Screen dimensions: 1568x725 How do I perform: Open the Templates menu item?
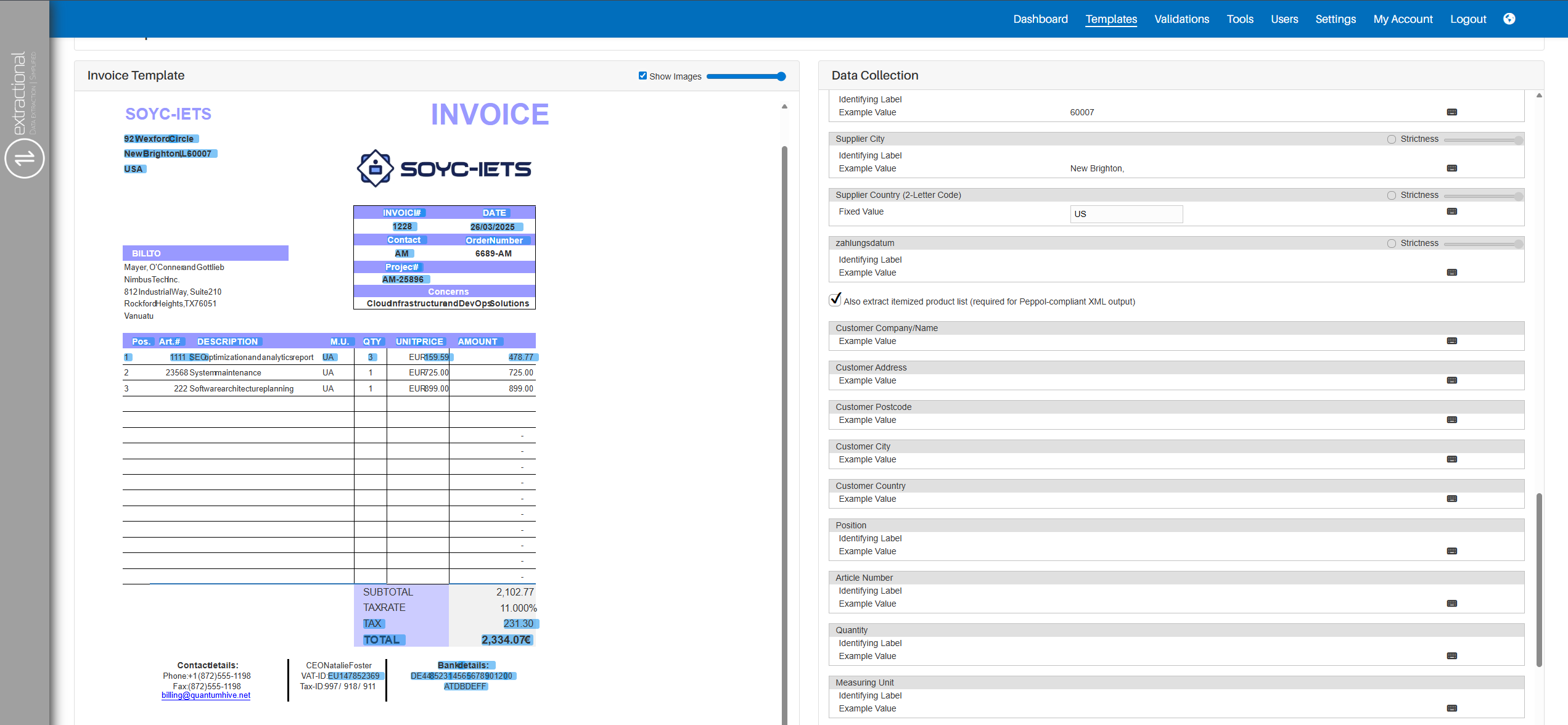pyautogui.click(x=1111, y=19)
